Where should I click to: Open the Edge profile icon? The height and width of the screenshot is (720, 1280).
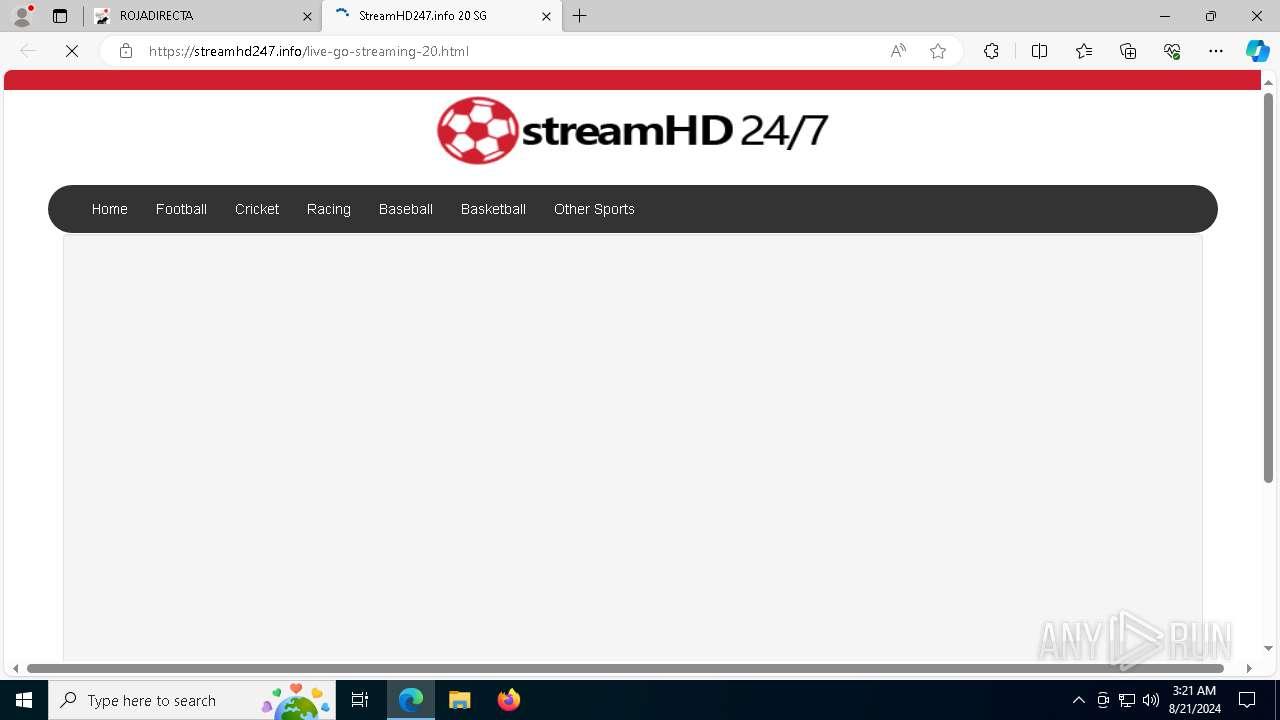[x=22, y=16]
